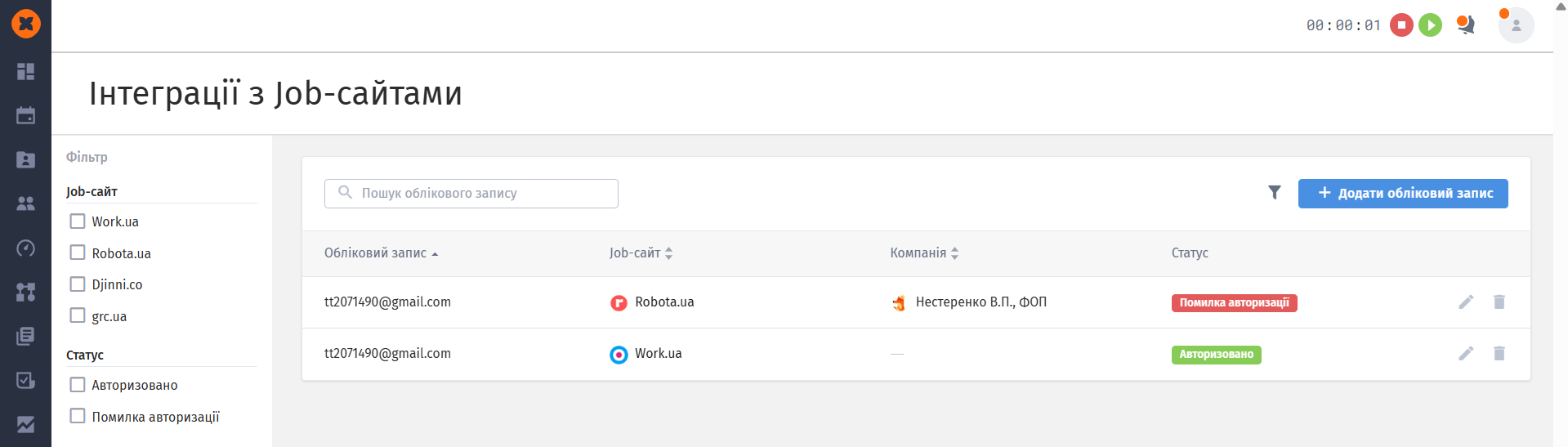Click the filter funnel icon

click(x=1274, y=192)
